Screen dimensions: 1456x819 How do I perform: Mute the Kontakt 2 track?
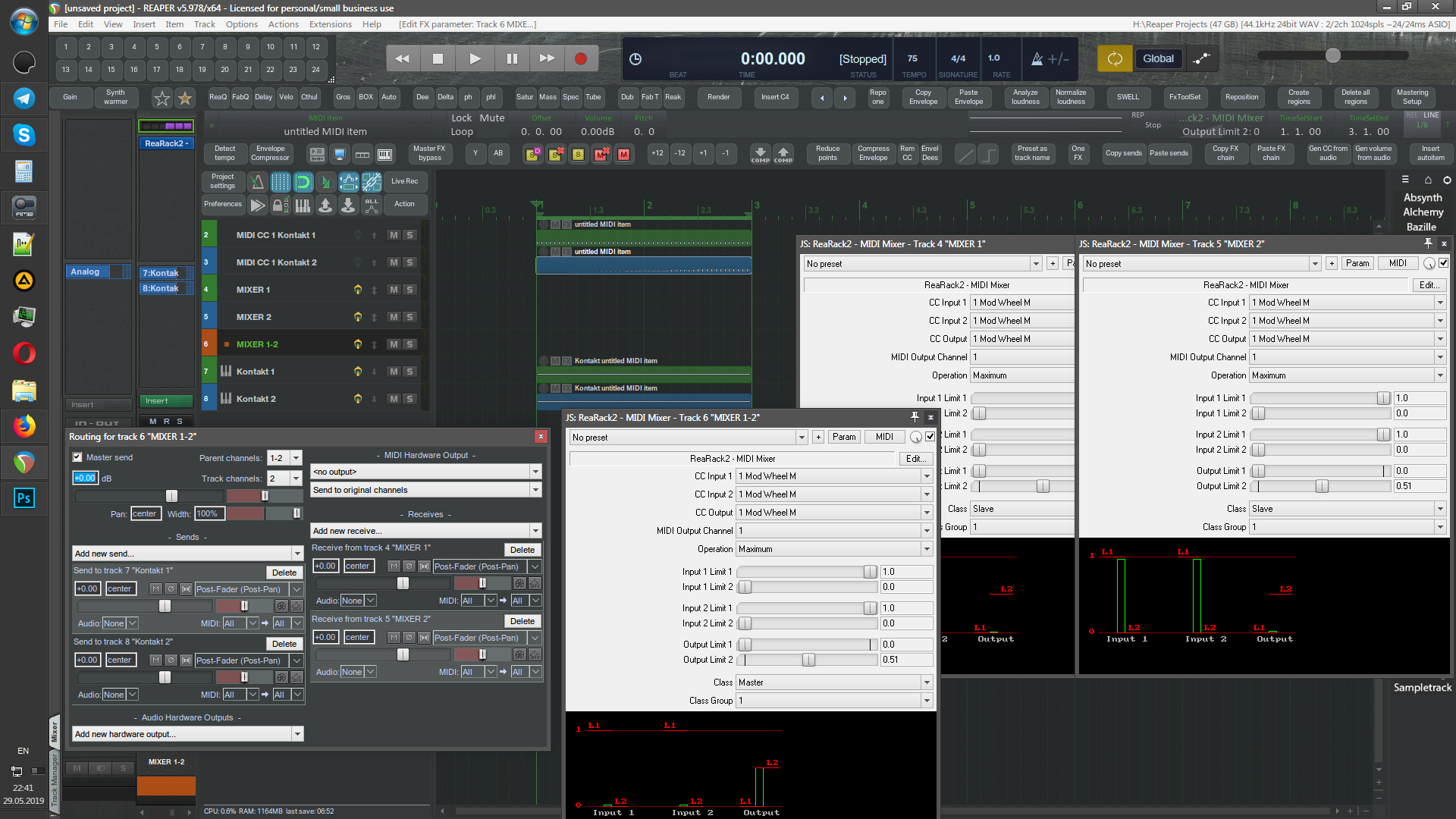point(393,399)
